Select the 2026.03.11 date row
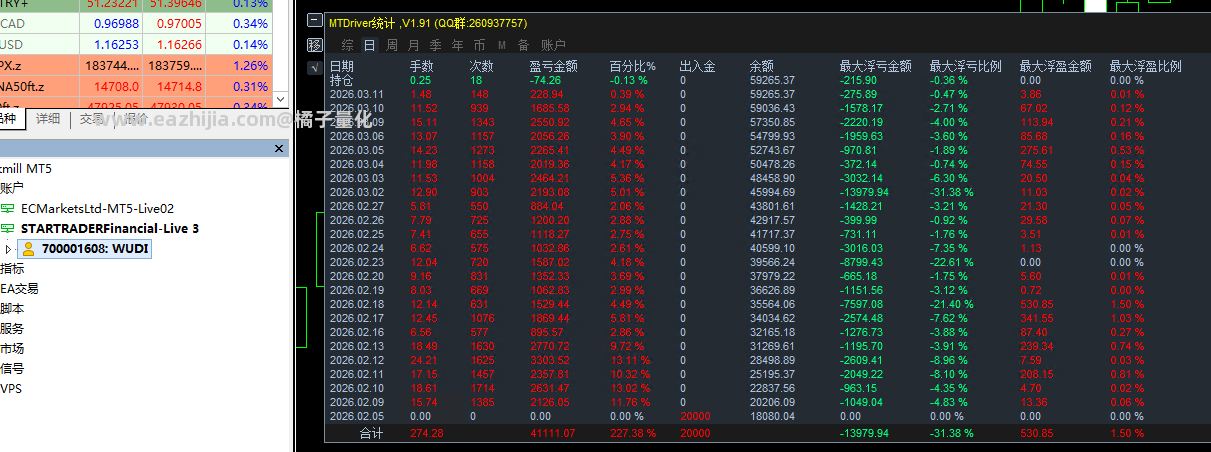Viewport: 1211px width, 452px height. click(x=357, y=94)
